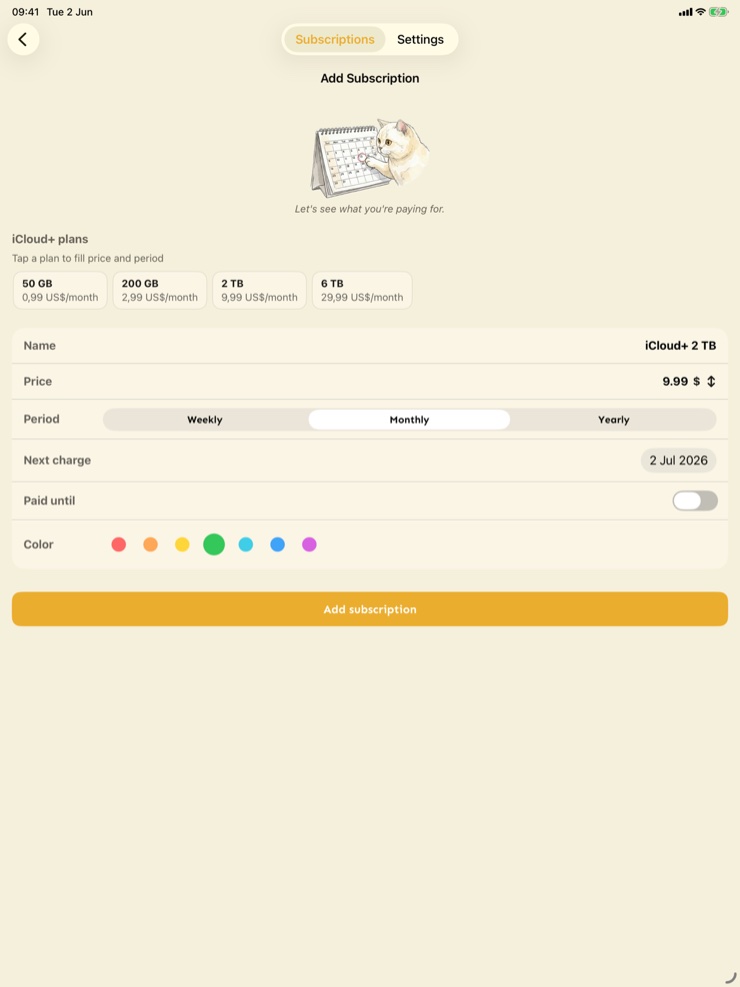This screenshot has width=740, height=987.
Task: Tap the 09:41 clock in status bar
Action: pos(26,12)
